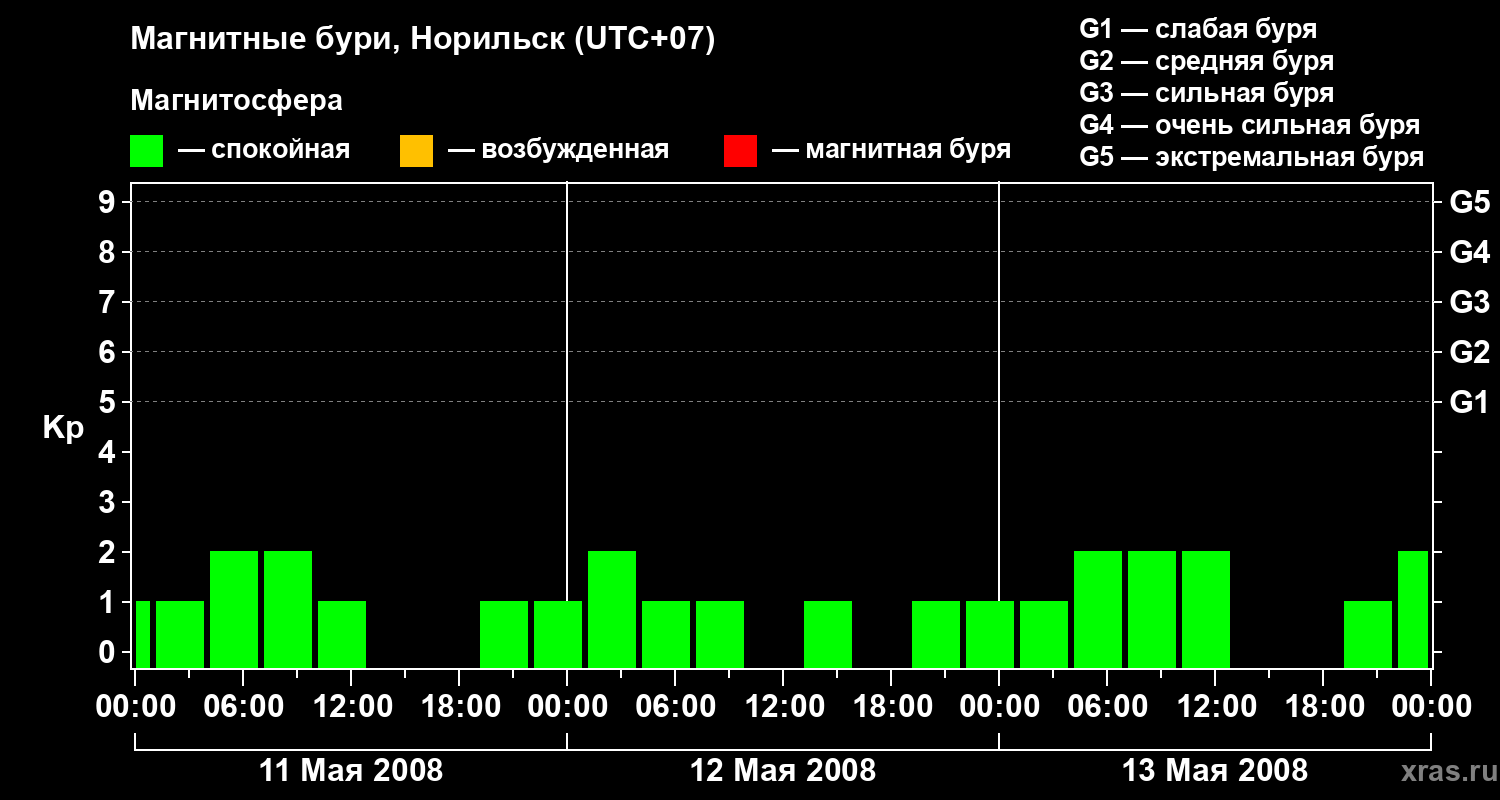1500x800 pixels.
Task: Click the G4 label on the right axis
Action: click(1469, 252)
